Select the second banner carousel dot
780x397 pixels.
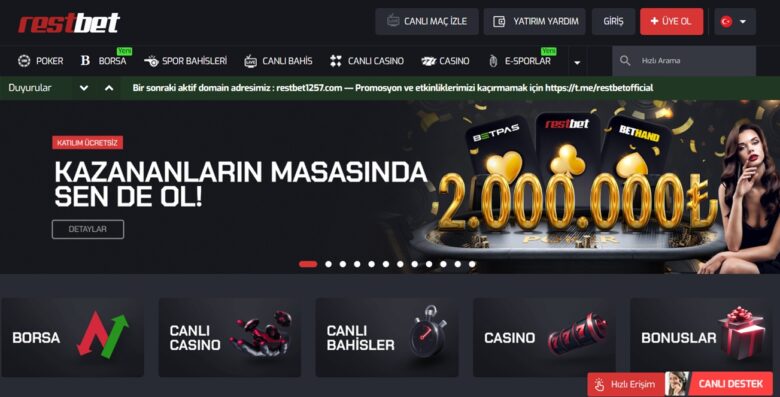click(328, 264)
